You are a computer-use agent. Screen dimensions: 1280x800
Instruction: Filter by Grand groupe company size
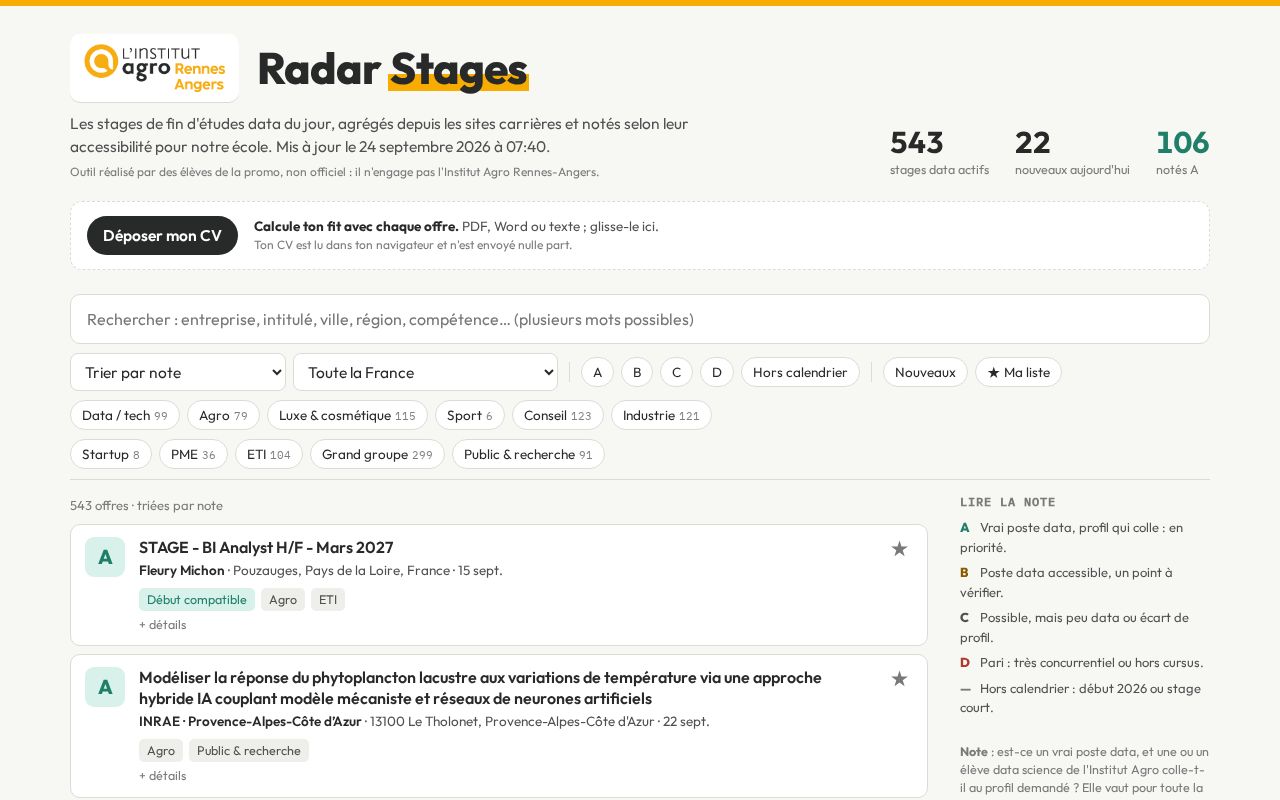click(x=377, y=454)
